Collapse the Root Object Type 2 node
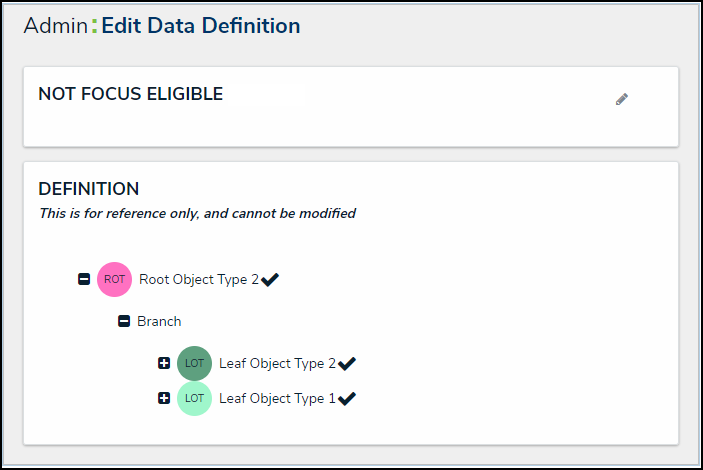This screenshot has width=703, height=470. click(x=84, y=280)
